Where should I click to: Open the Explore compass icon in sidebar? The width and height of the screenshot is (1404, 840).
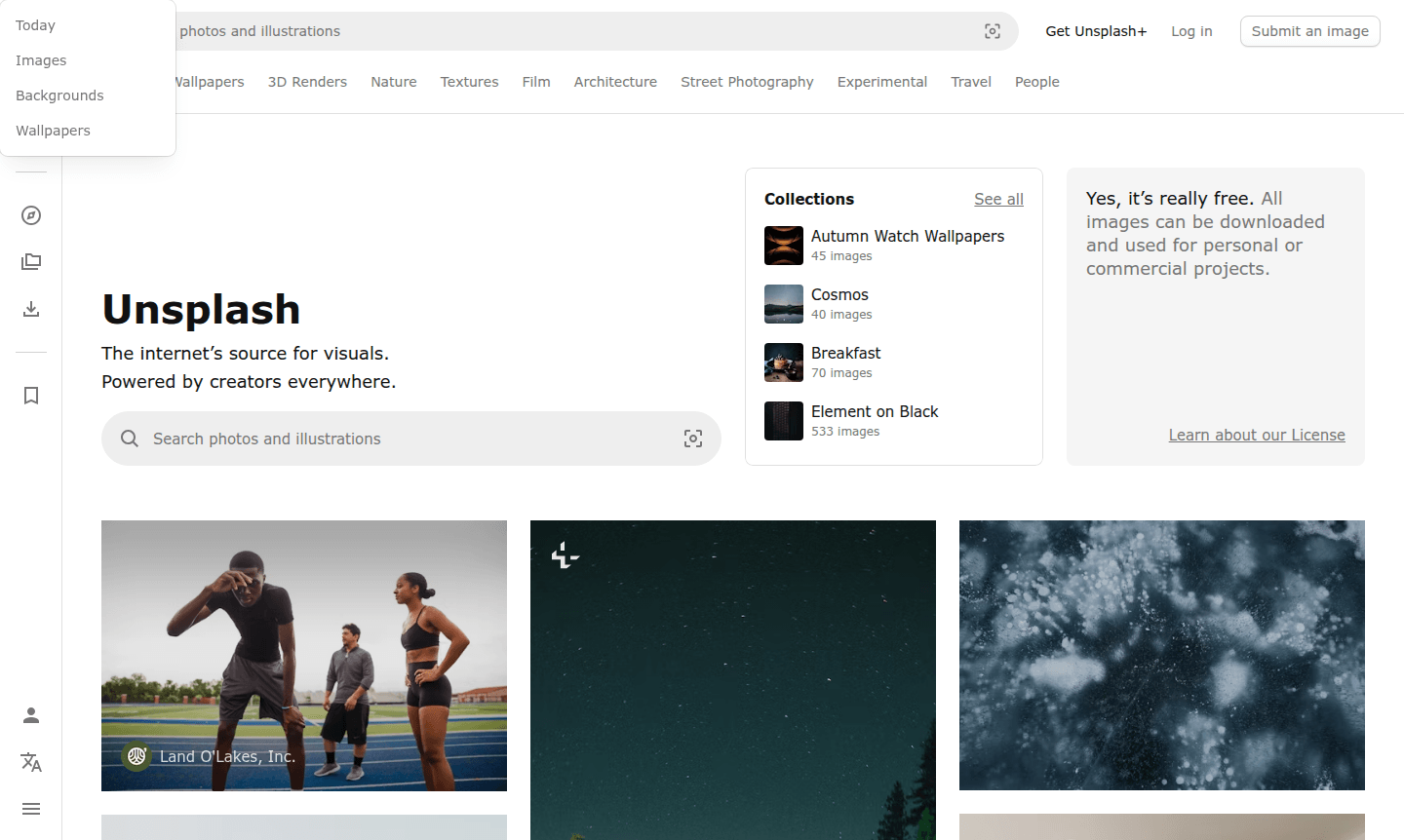point(30,215)
